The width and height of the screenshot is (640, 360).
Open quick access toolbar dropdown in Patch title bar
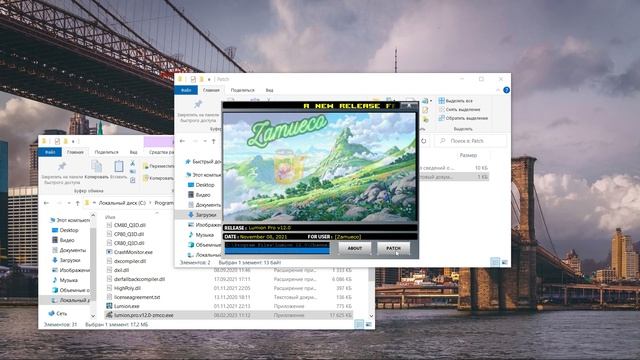tap(209, 79)
